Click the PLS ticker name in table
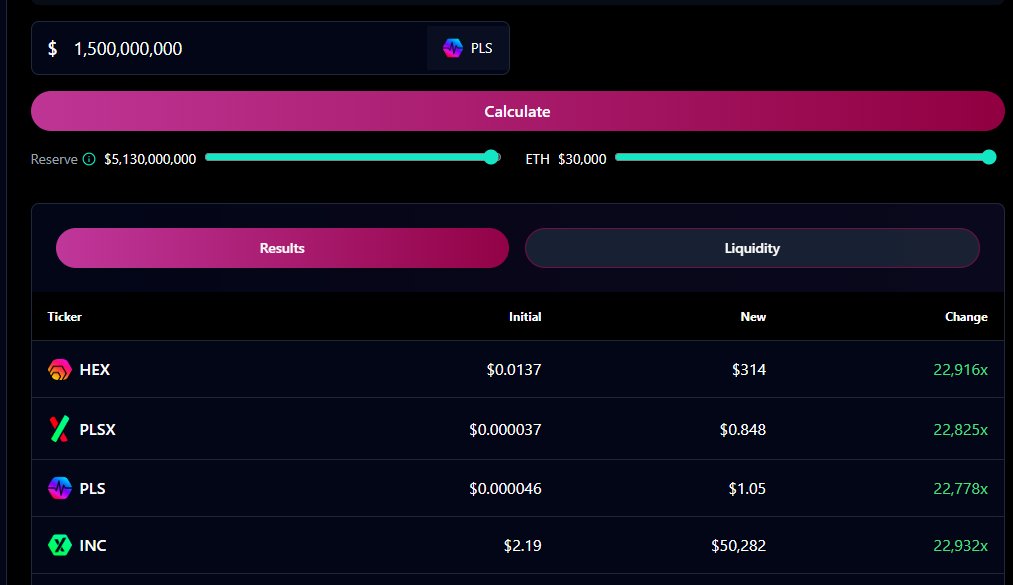 (x=92, y=488)
